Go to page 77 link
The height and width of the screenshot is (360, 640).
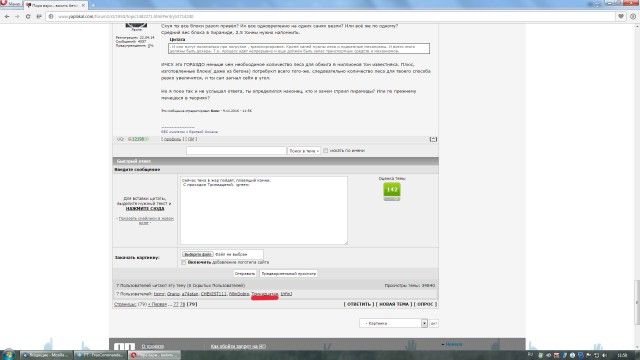176,304
